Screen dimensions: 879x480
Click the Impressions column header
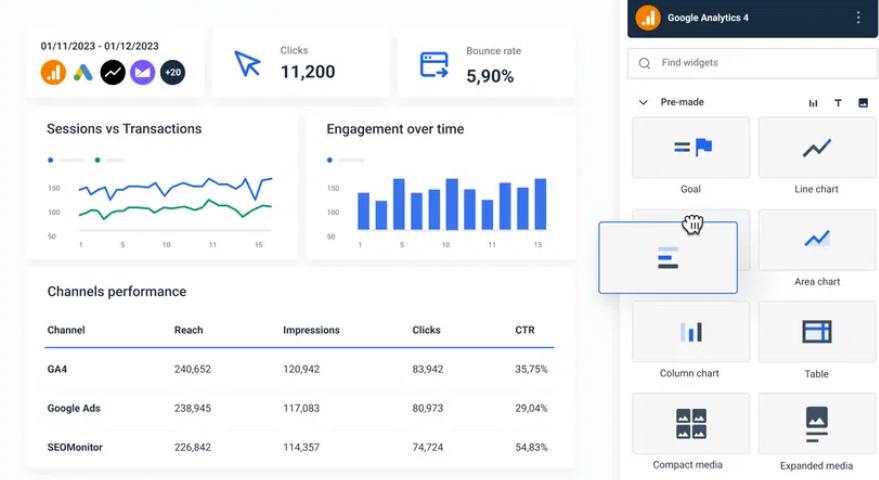311,330
